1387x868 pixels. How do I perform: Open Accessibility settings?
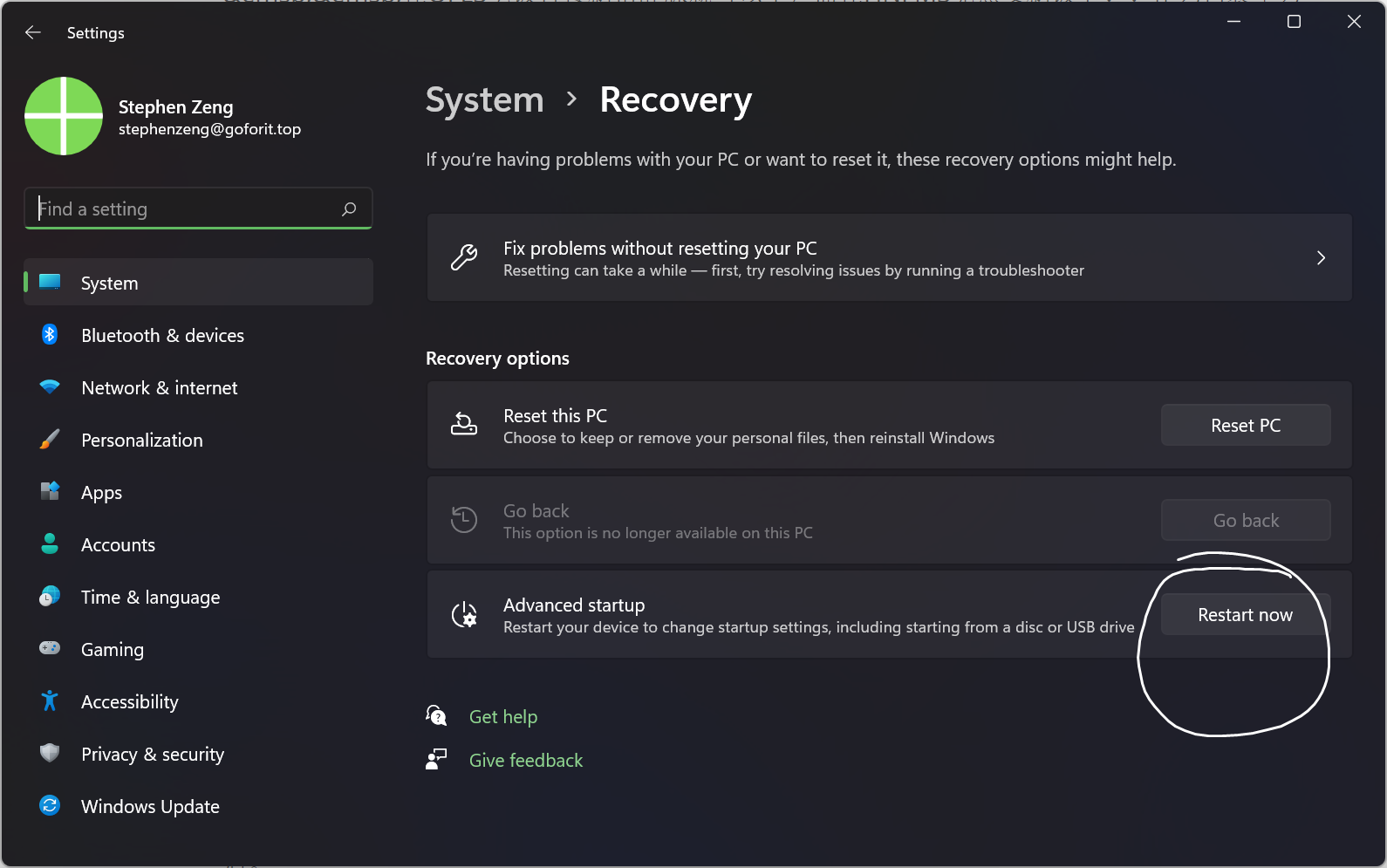click(x=199, y=701)
